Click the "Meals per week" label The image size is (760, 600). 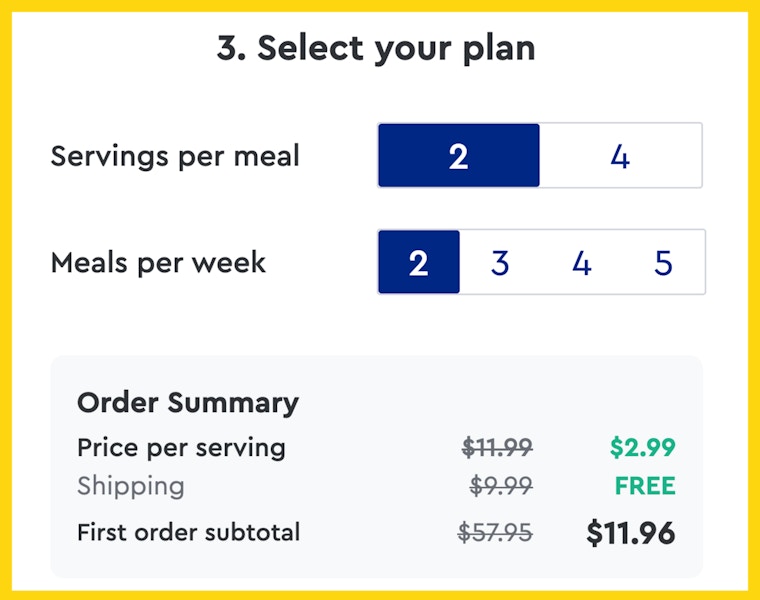pyautogui.click(x=158, y=262)
